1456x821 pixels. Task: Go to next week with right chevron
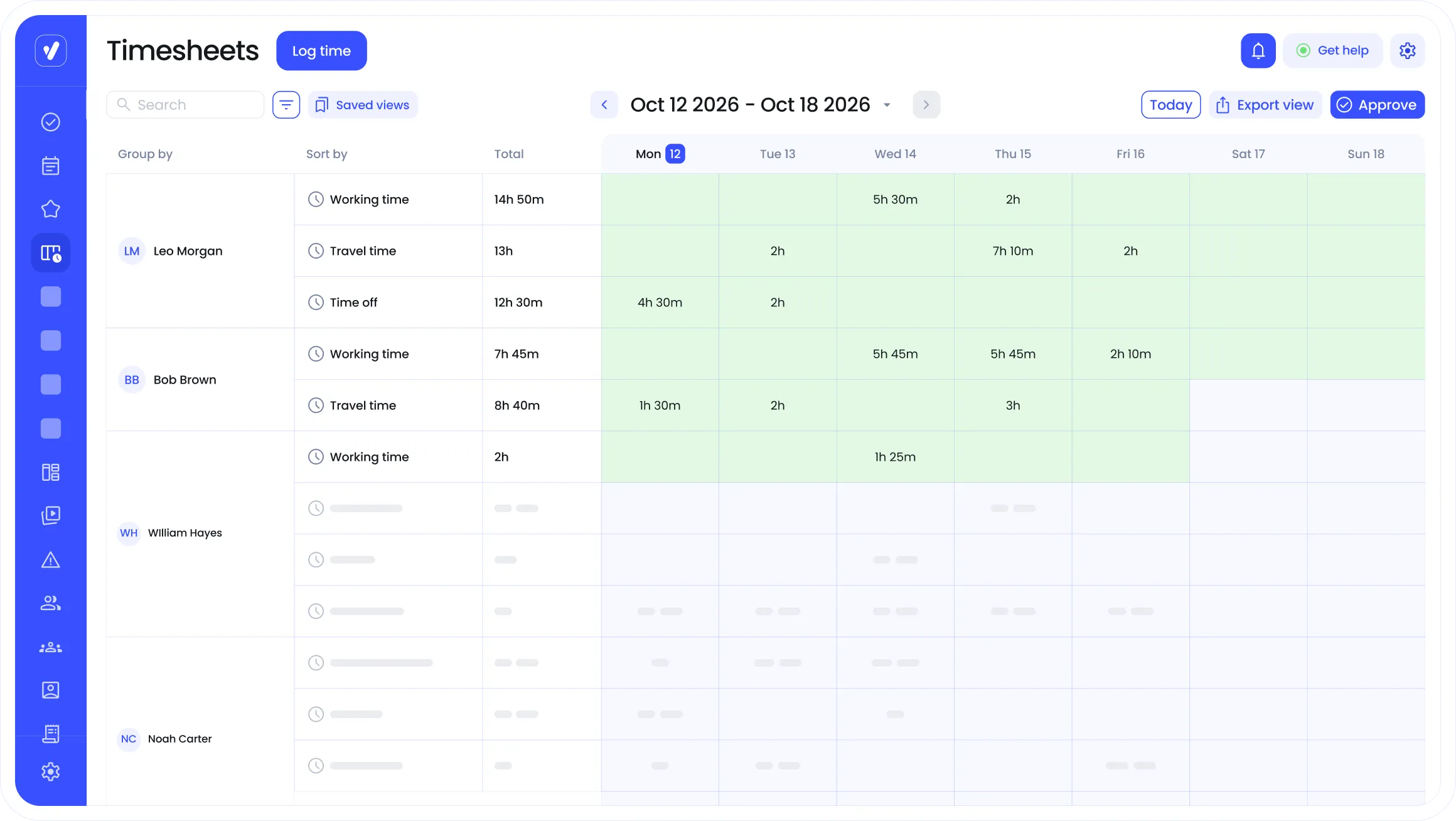926,105
